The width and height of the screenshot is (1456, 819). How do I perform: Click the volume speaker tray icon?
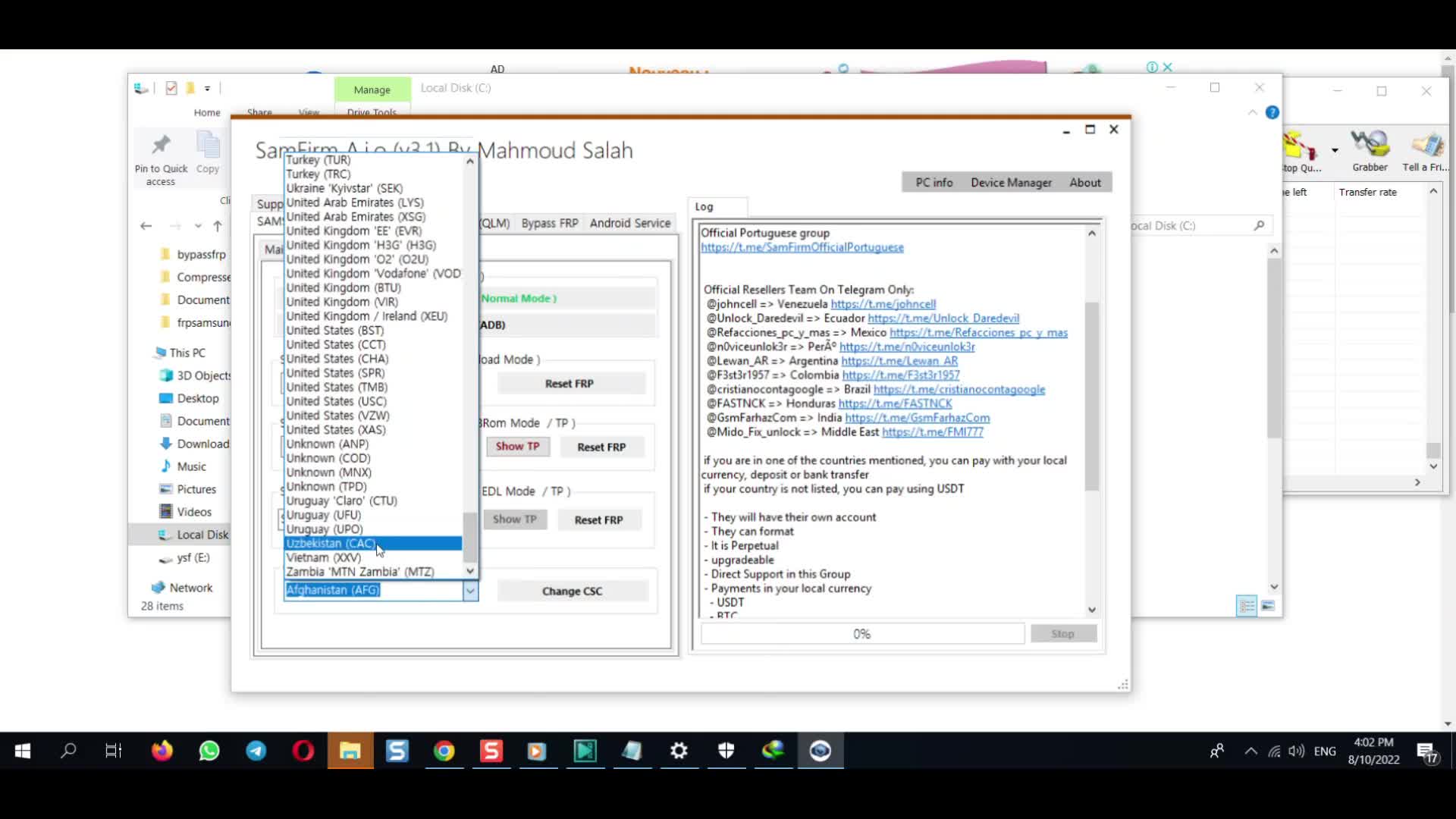pos(1297,751)
